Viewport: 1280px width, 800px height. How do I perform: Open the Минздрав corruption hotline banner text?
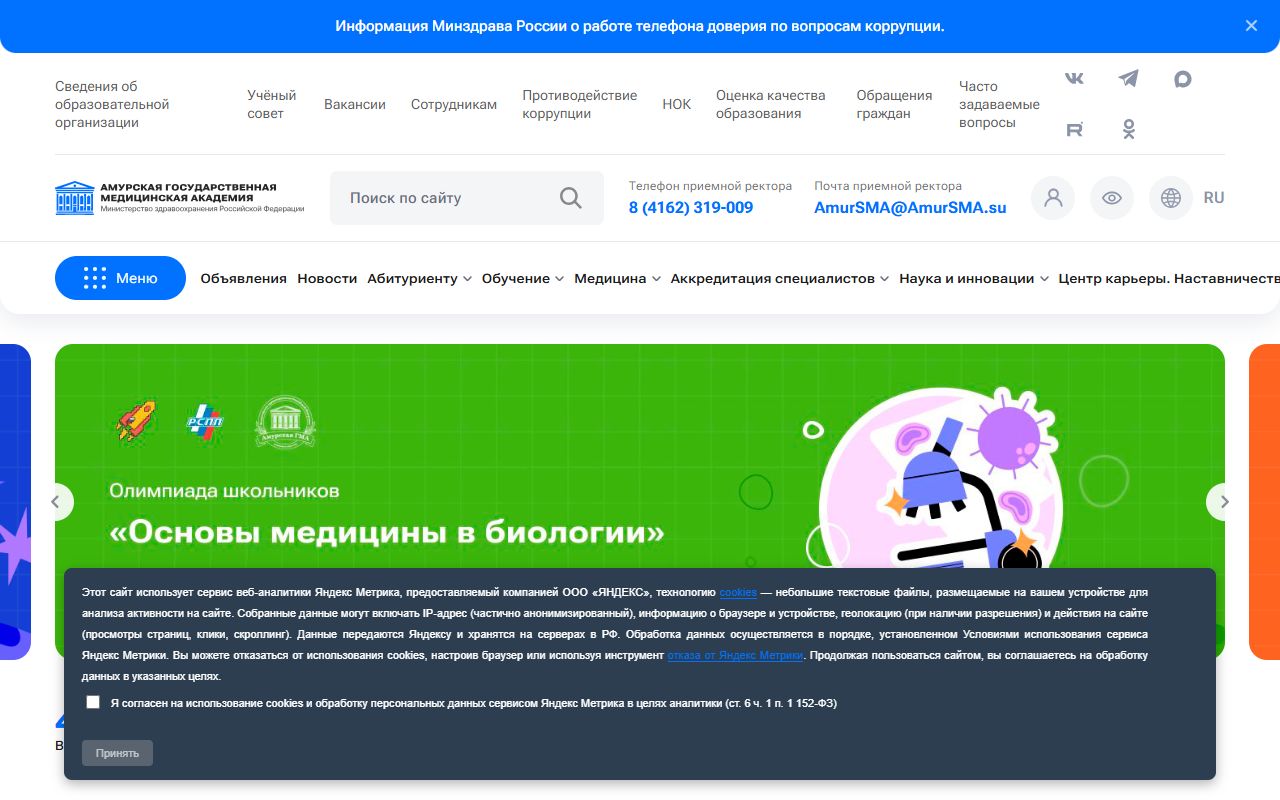click(x=640, y=26)
